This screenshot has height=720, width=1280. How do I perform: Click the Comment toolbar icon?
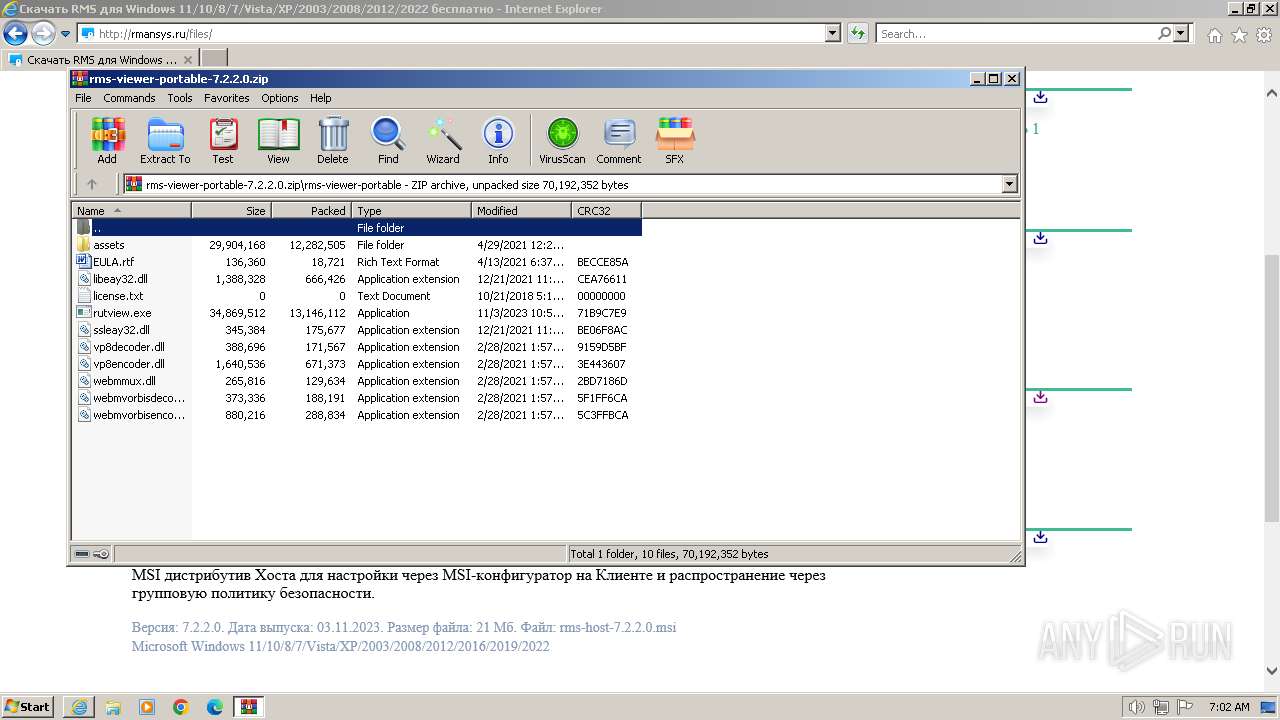point(619,140)
